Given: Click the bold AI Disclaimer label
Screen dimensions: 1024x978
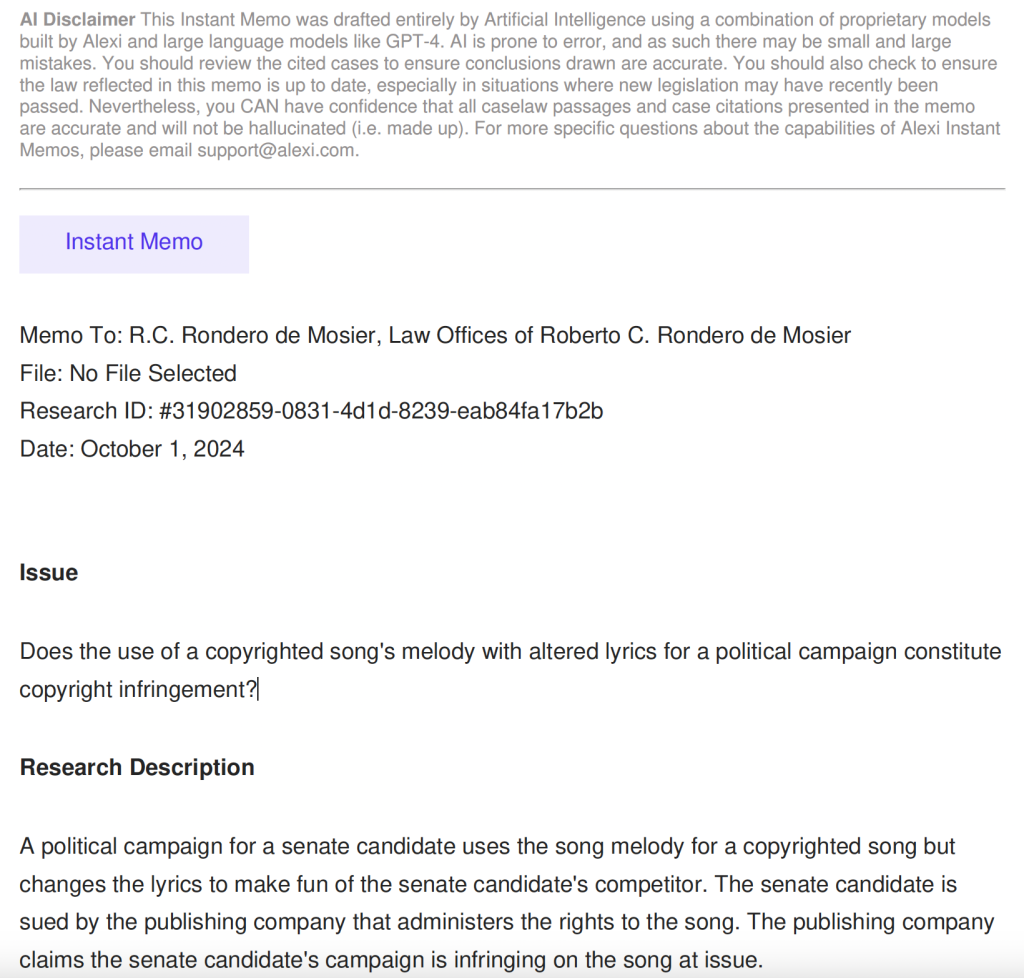Looking at the screenshot, I should [x=78, y=20].
